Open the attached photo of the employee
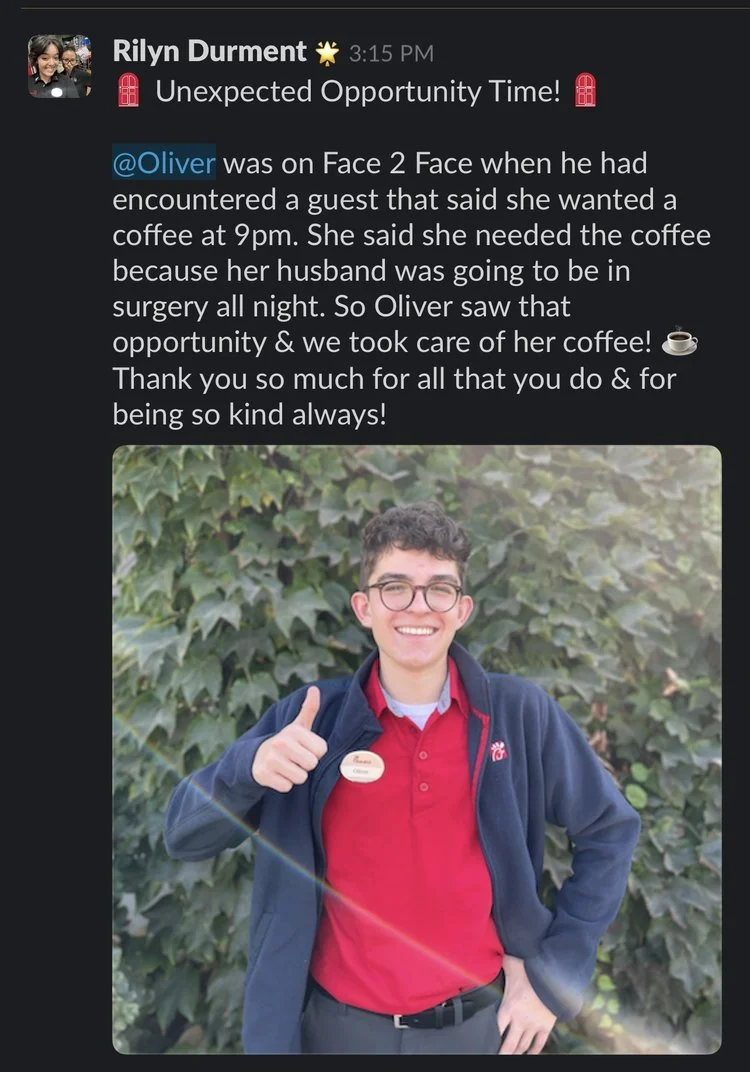The width and height of the screenshot is (750, 1072). point(416,749)
